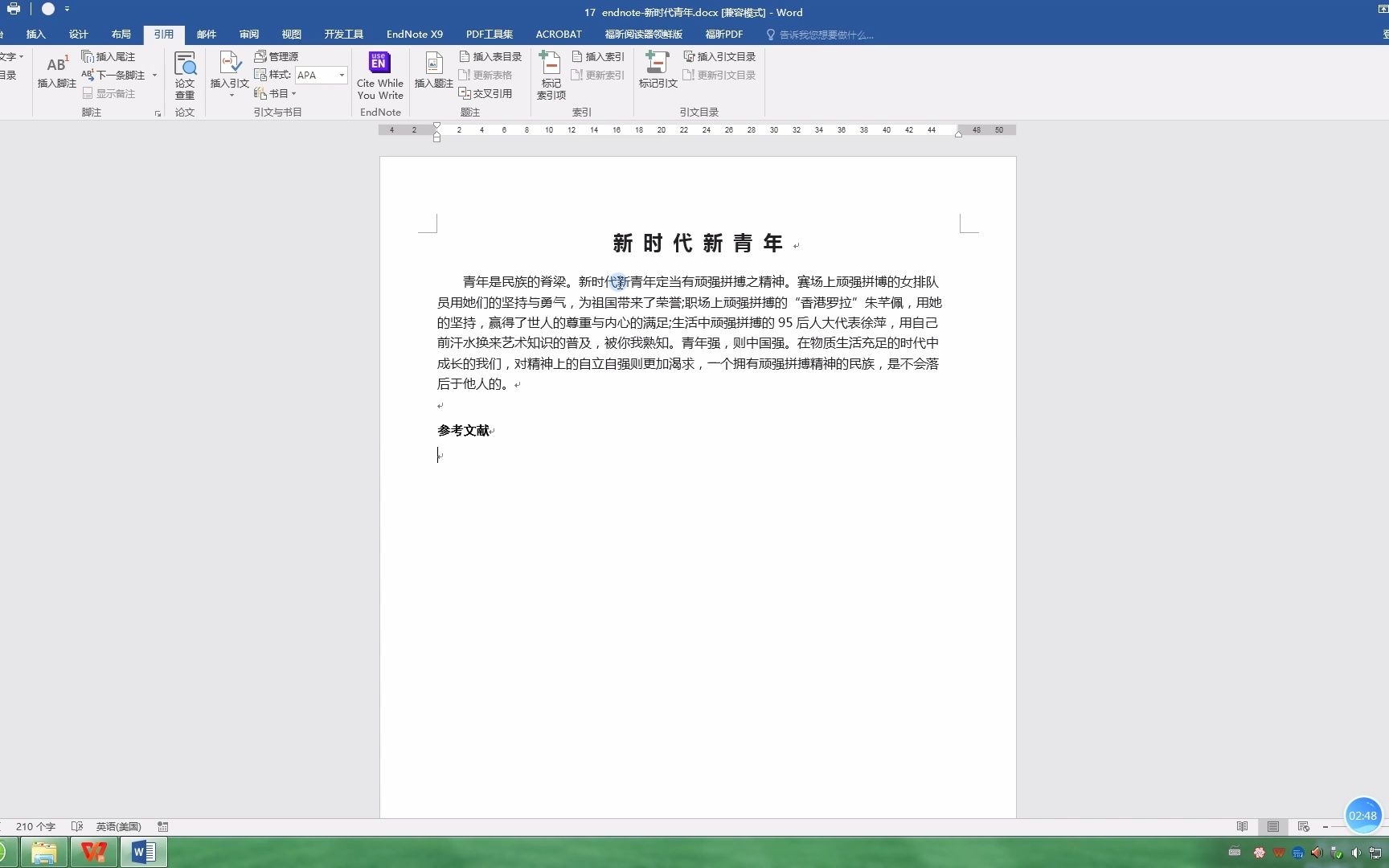Open the 管理源 (Manage Sources) tool
Viewport: 1389px width, 868px height.
(x=278, y=56)
